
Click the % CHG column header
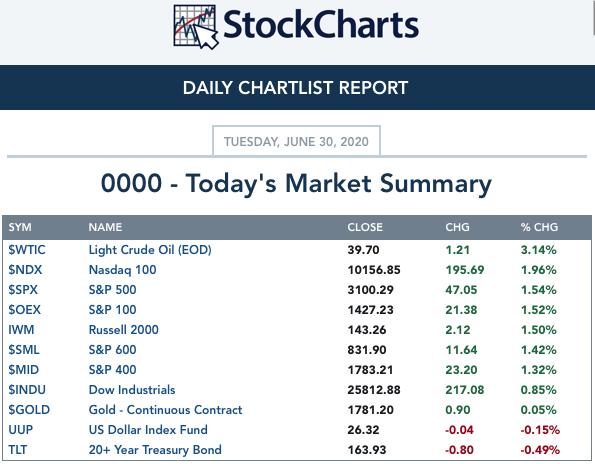coord(539,227)
